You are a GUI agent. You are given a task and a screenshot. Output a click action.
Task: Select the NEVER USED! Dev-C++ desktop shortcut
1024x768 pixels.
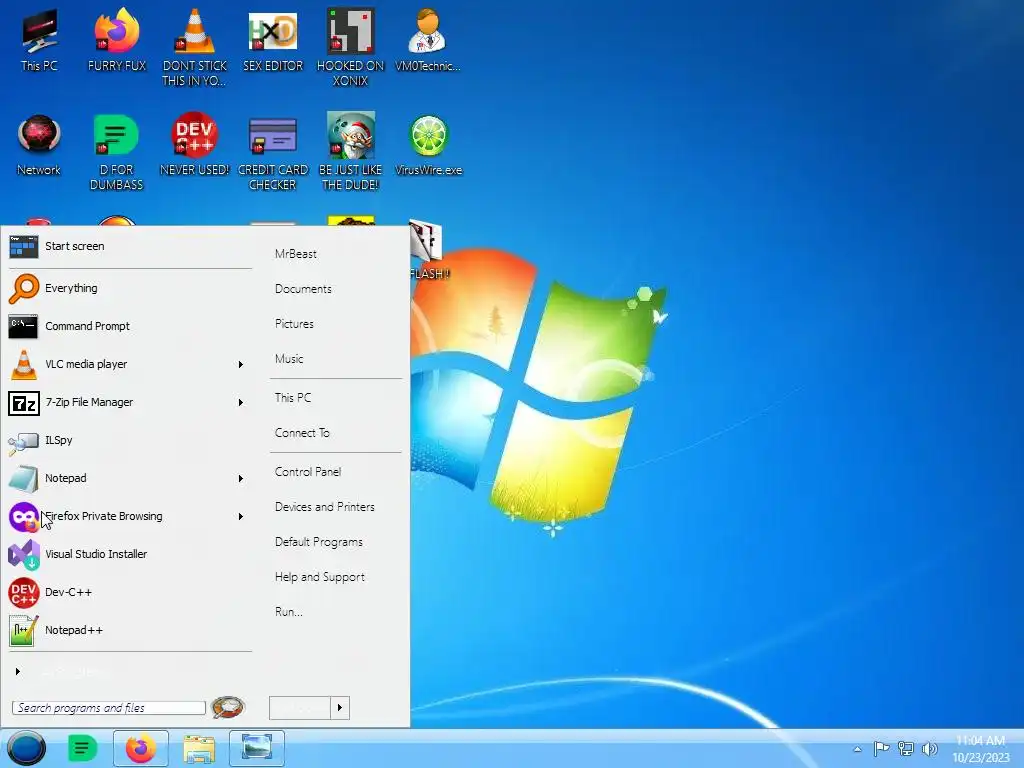tap(195, 144)
